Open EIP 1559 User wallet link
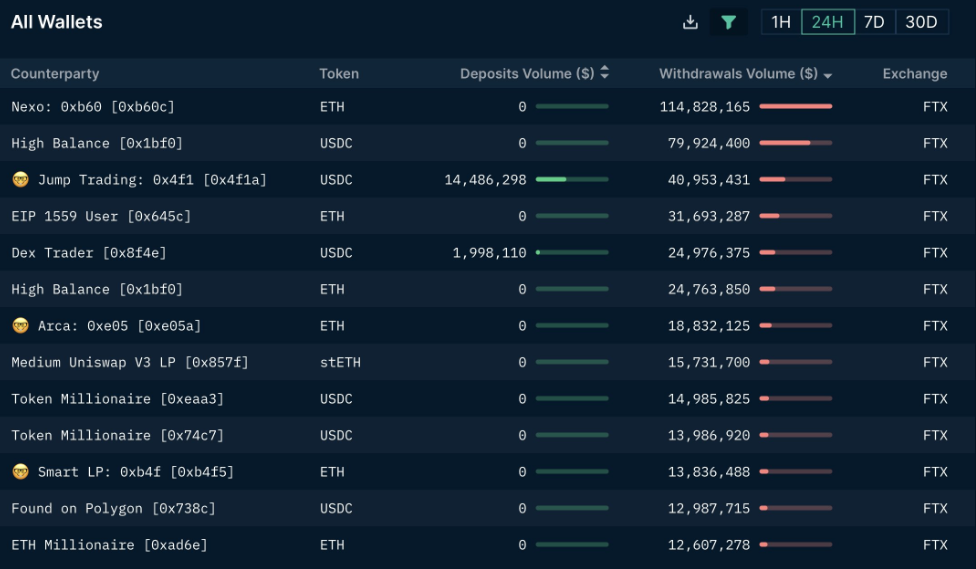 click(x=101, y=217)
